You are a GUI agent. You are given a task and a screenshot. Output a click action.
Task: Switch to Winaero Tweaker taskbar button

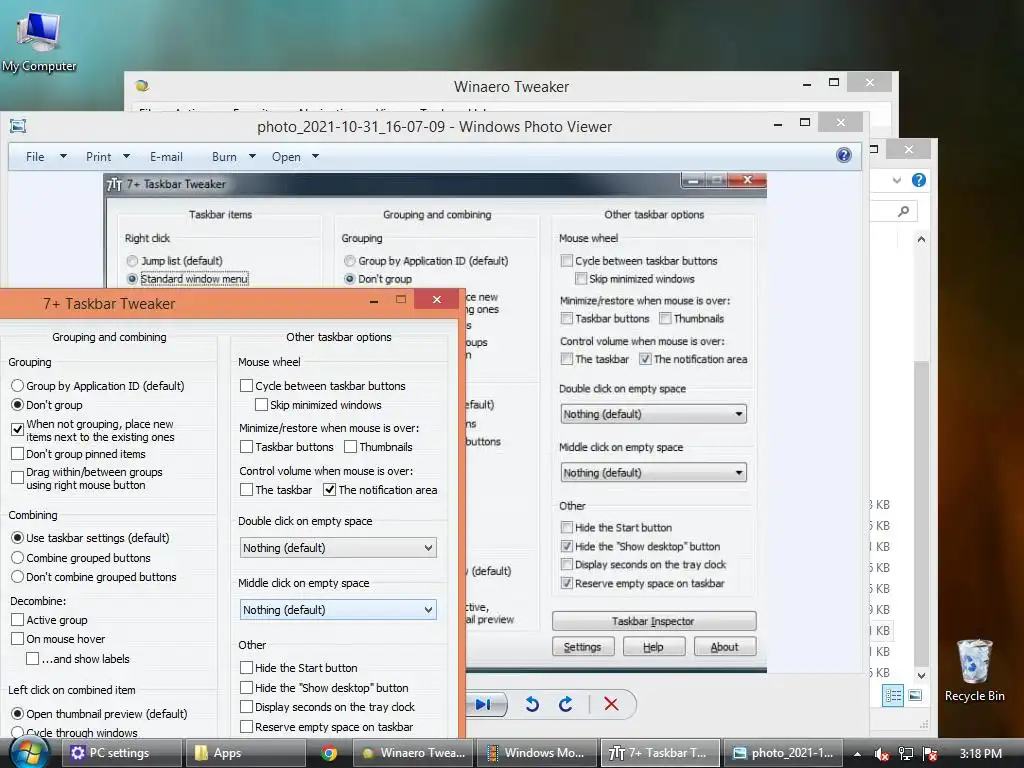pos(414,753)
